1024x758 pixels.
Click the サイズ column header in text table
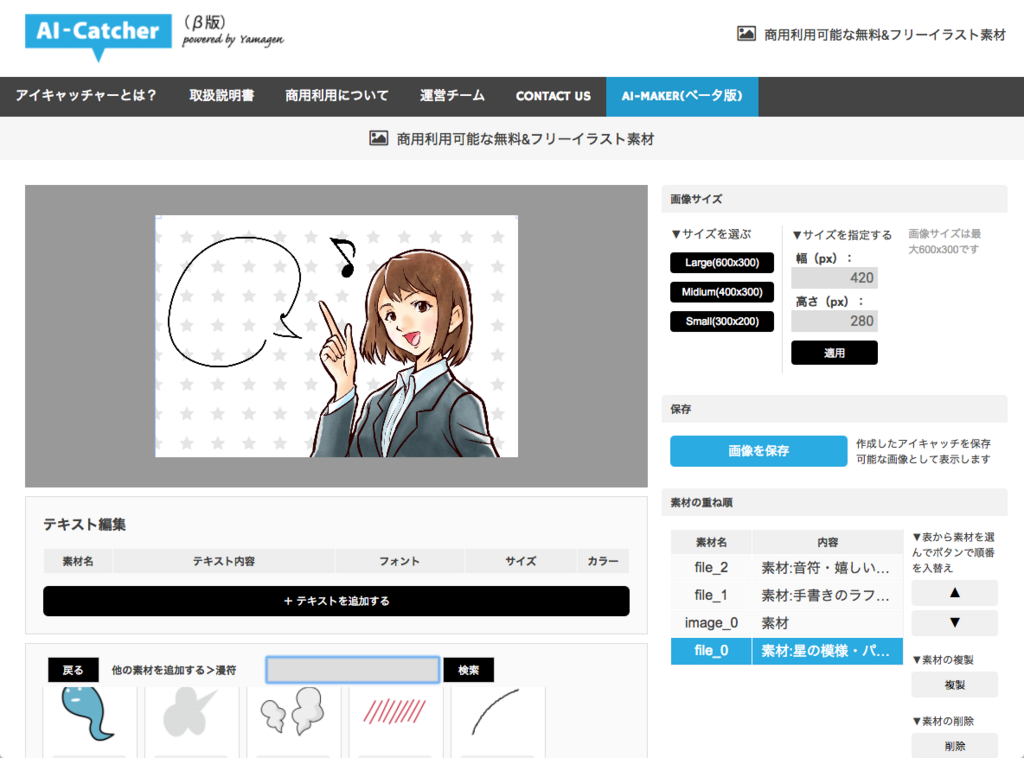coord(520,561)
